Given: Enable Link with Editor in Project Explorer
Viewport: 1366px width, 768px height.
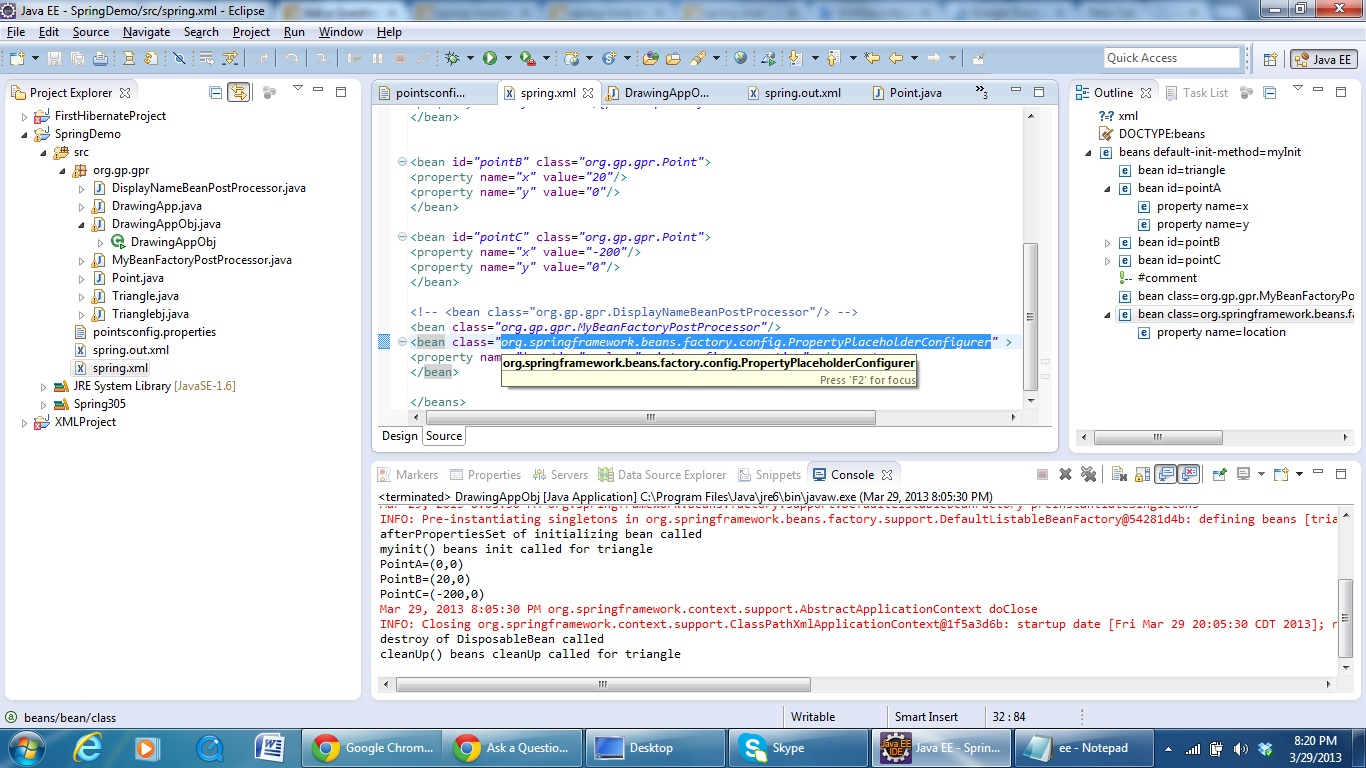Looking at the screenshot, I should point(239,92).
